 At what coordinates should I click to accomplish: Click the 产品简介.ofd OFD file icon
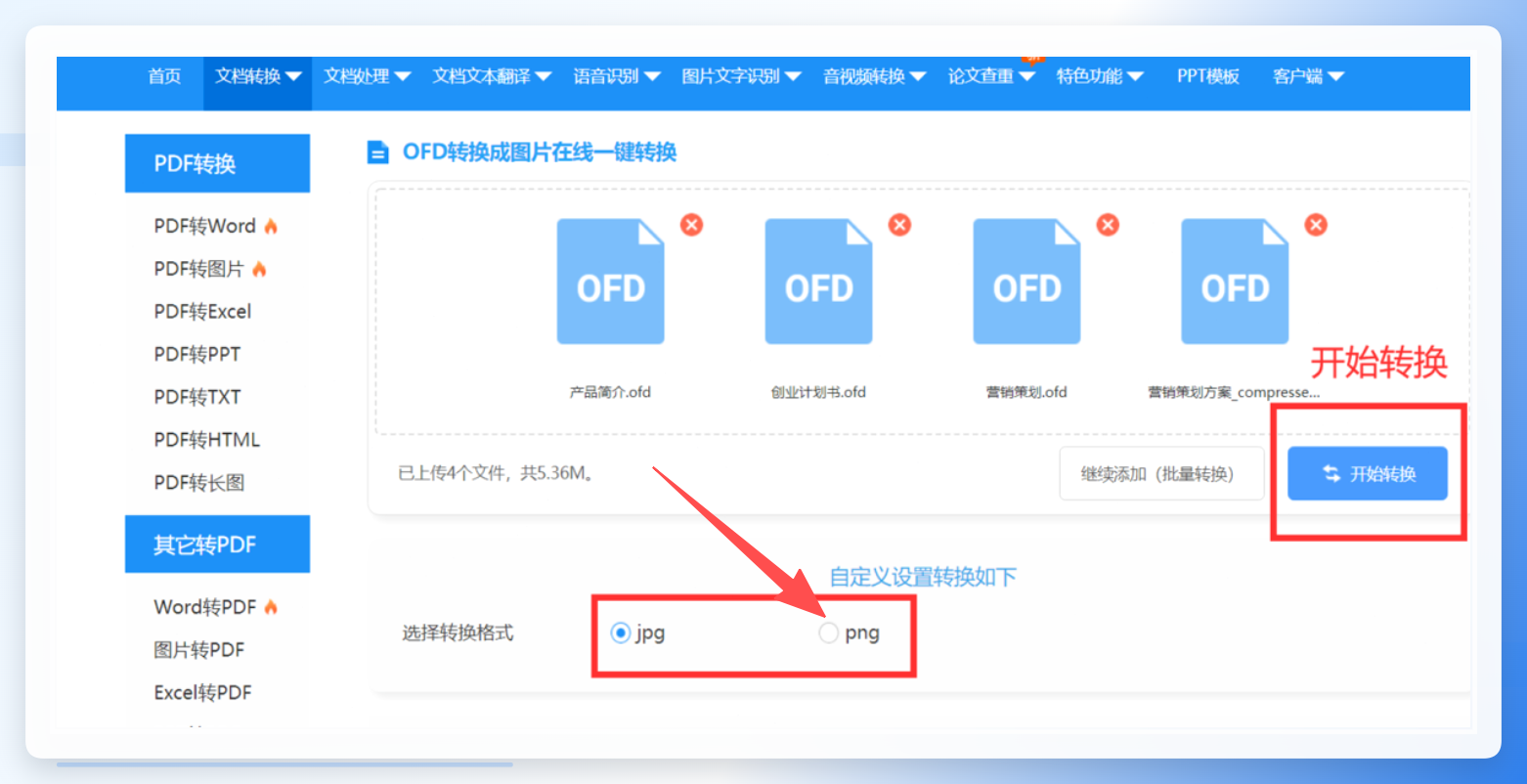(x=611, y=282)
